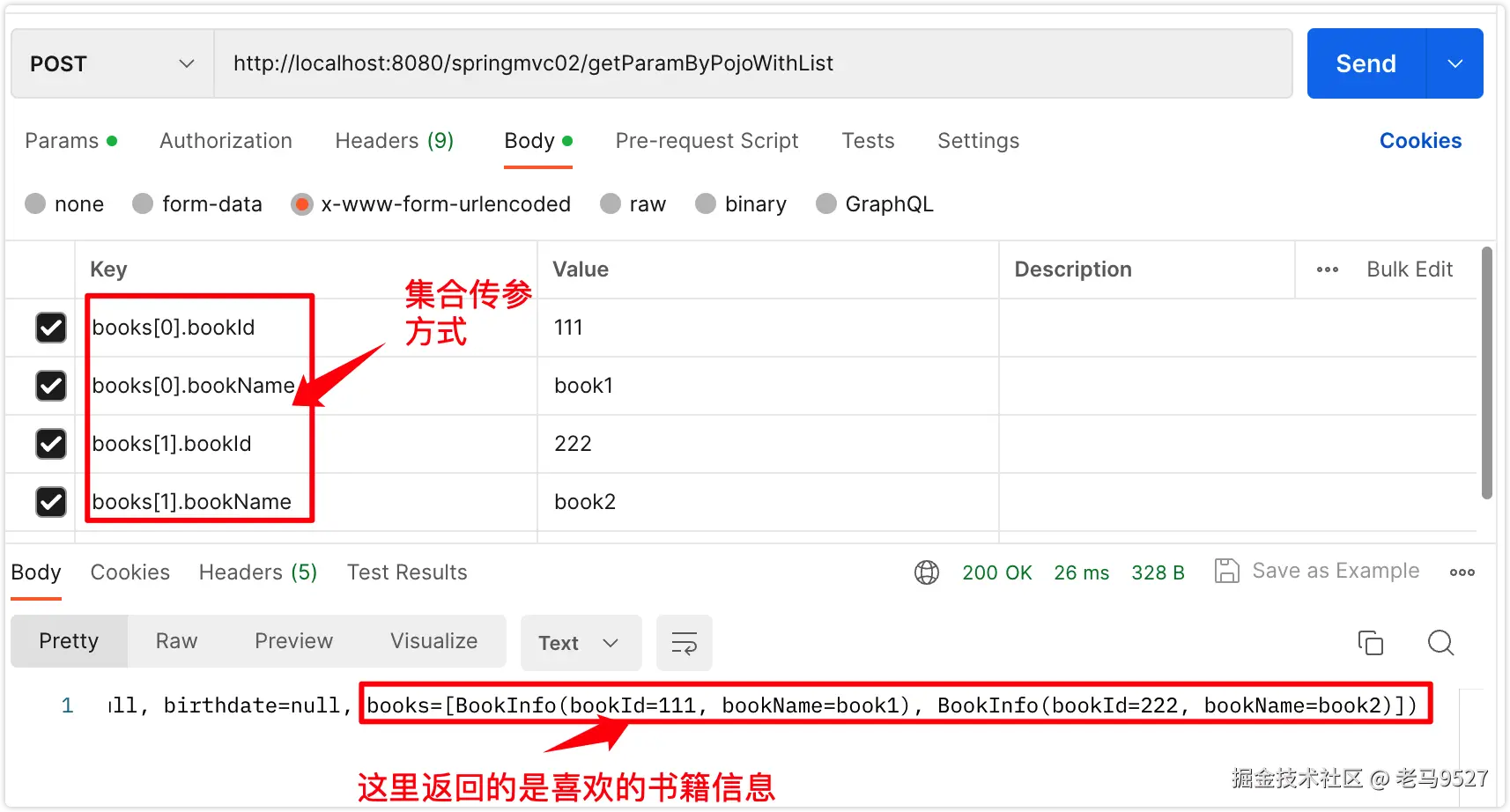Select the GraphQL body type
1510x812 pixels.
point(826,204)
